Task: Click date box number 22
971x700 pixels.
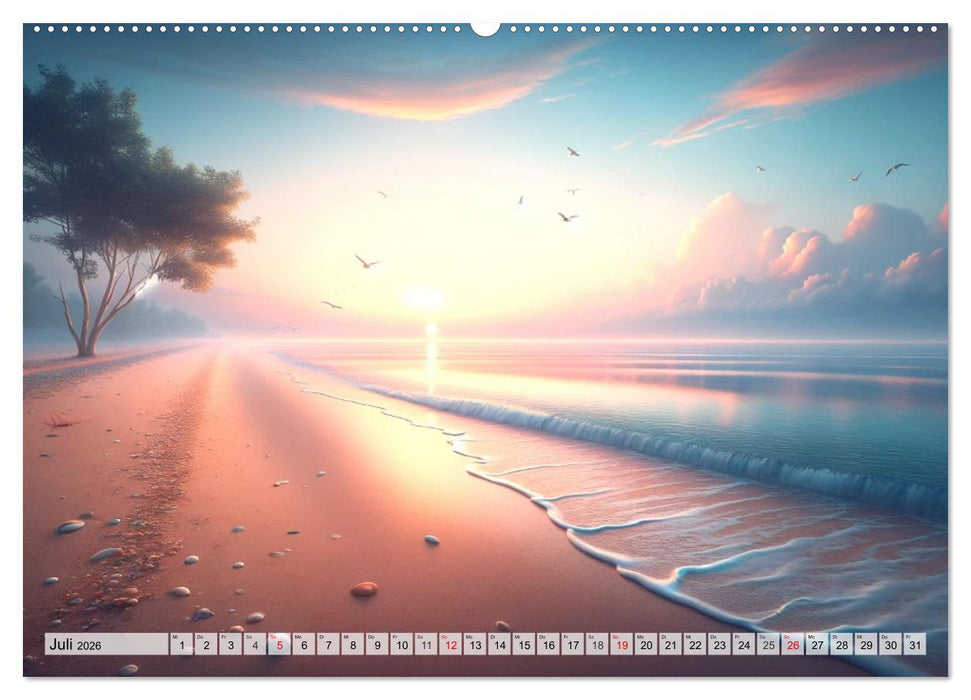Action: click(x=695, y=644)
